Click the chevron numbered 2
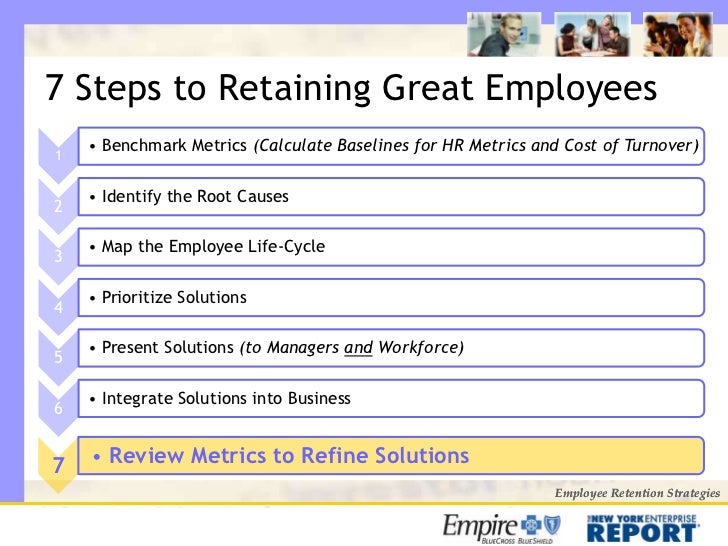The width and height of the screenshot is (728, 546). coord(58,206)
